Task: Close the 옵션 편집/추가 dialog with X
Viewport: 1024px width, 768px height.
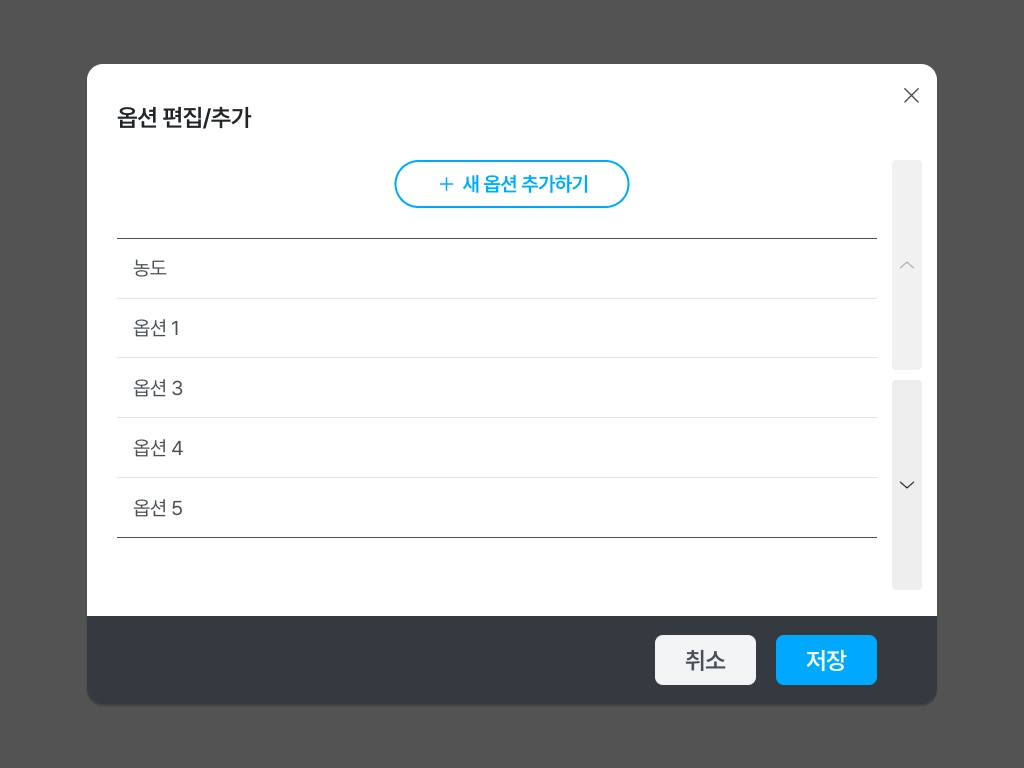Action: [911, 95]
